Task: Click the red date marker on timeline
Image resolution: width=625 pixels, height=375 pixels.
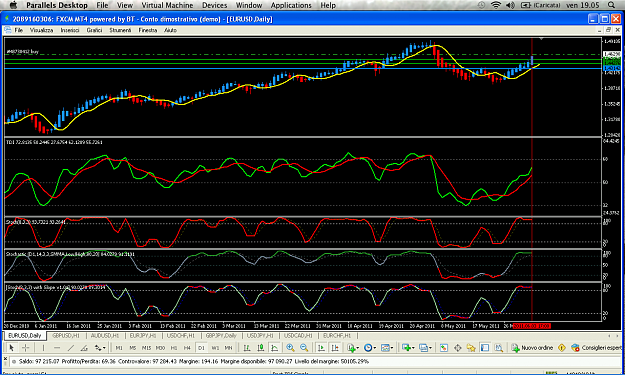Action: [x=531, y=326]
